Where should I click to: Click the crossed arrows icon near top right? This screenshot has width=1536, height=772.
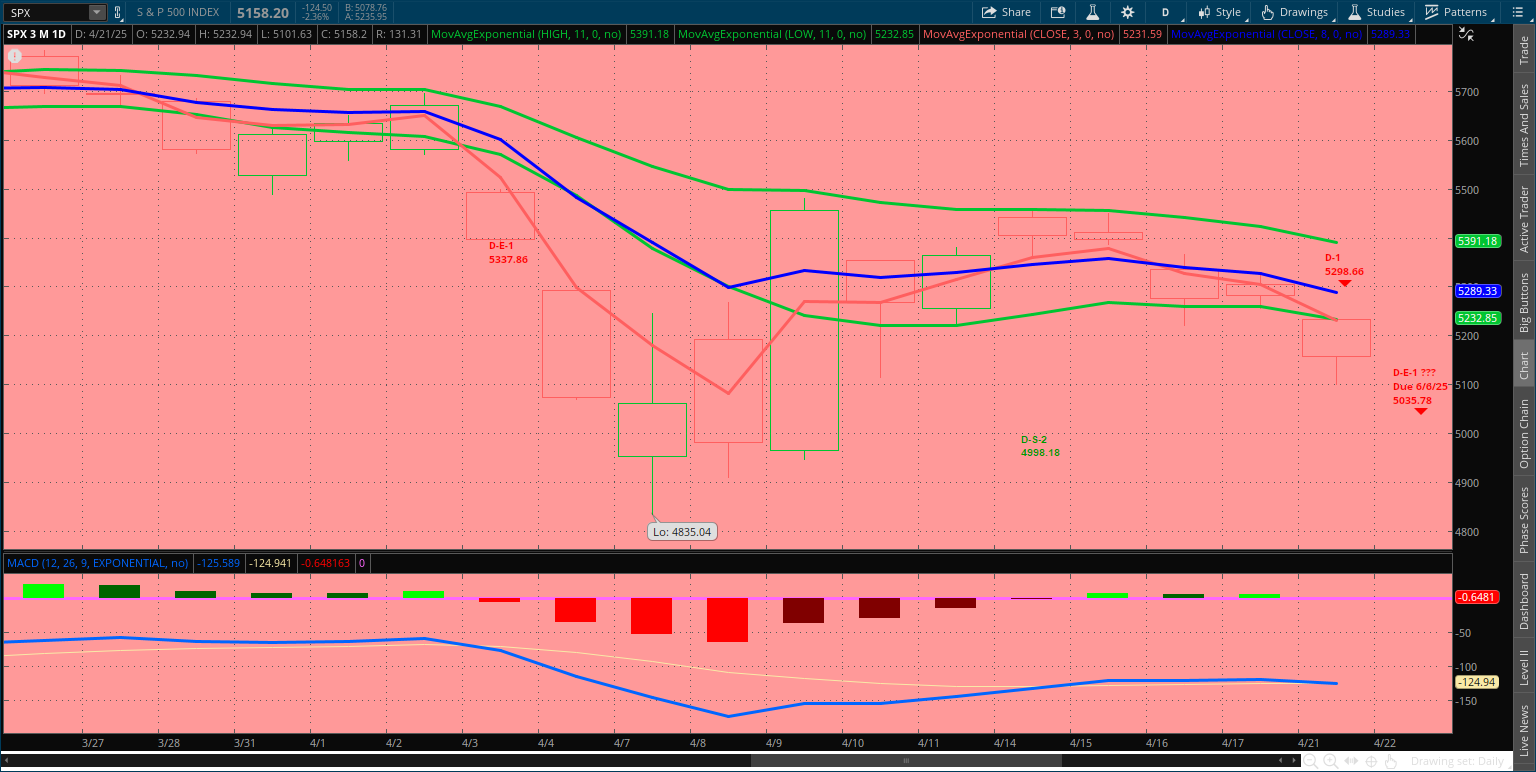1466,34
